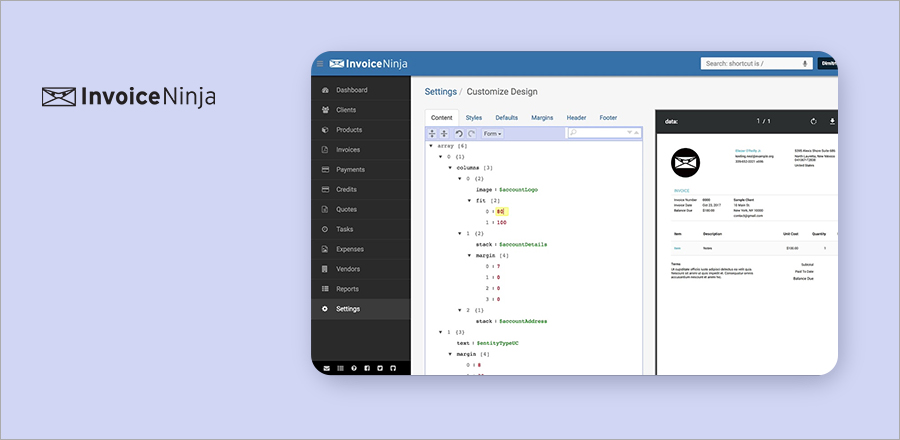
Task: Click margin value 7 at index 0
Action: tap(498, 266)
